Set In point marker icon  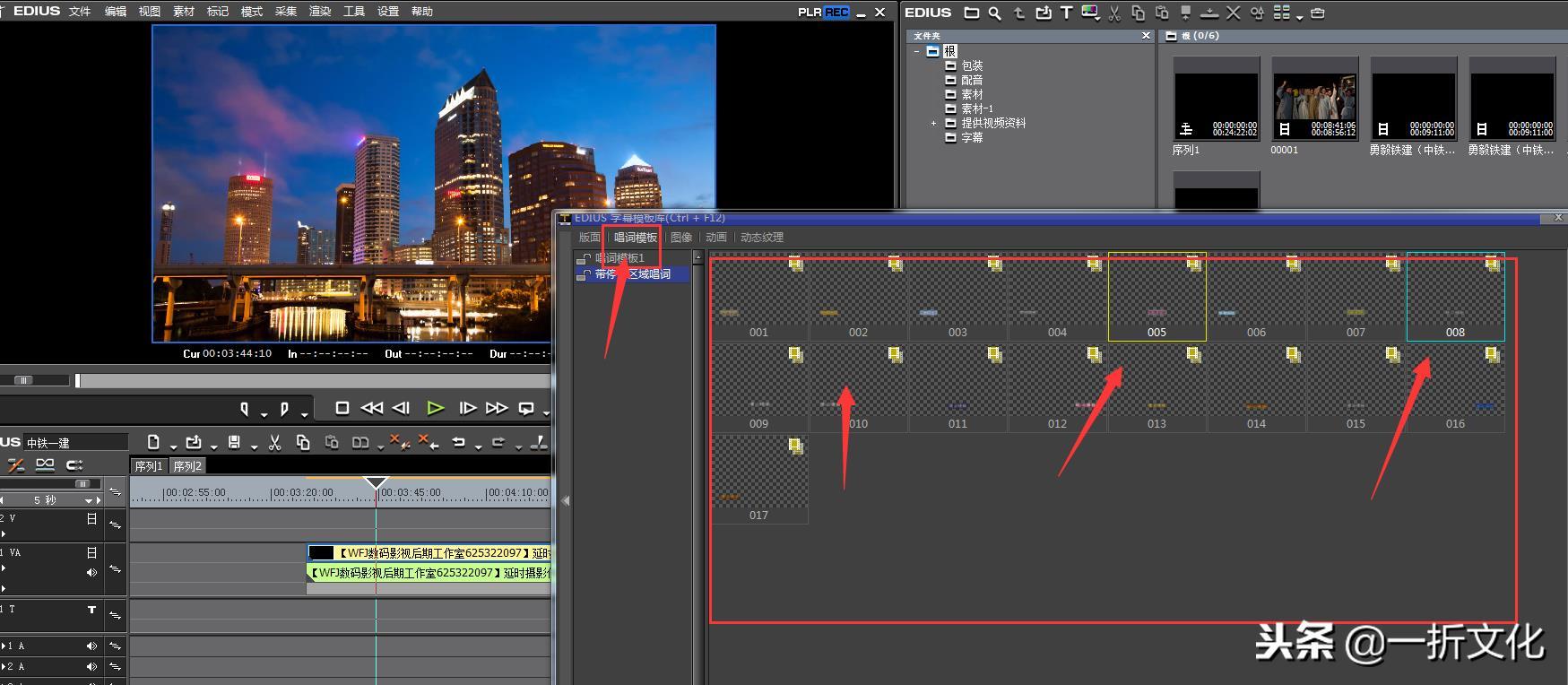[245, 409]
